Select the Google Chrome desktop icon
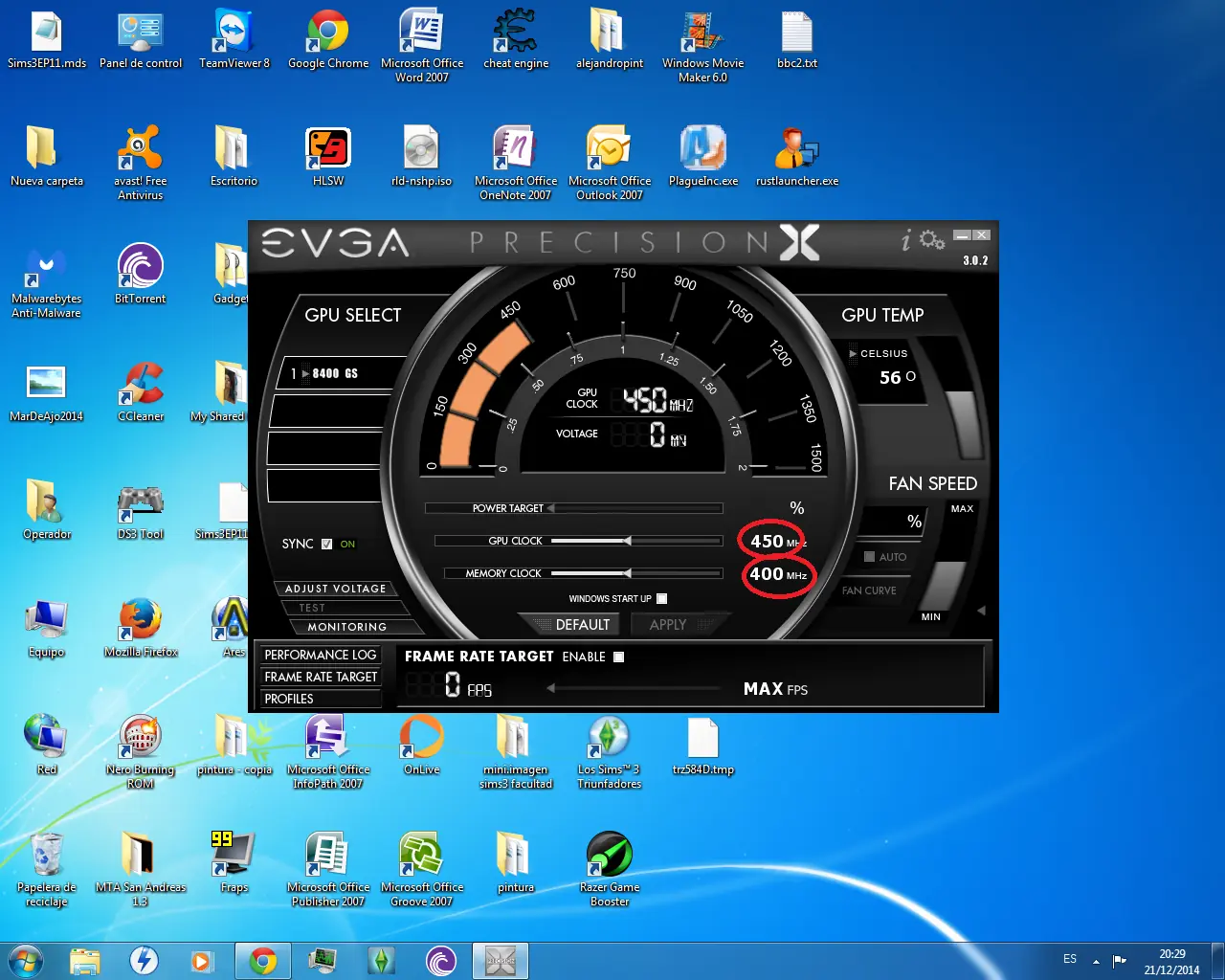Image resolution: width=1225 pixels, height=980 pixels. (328, 40)
